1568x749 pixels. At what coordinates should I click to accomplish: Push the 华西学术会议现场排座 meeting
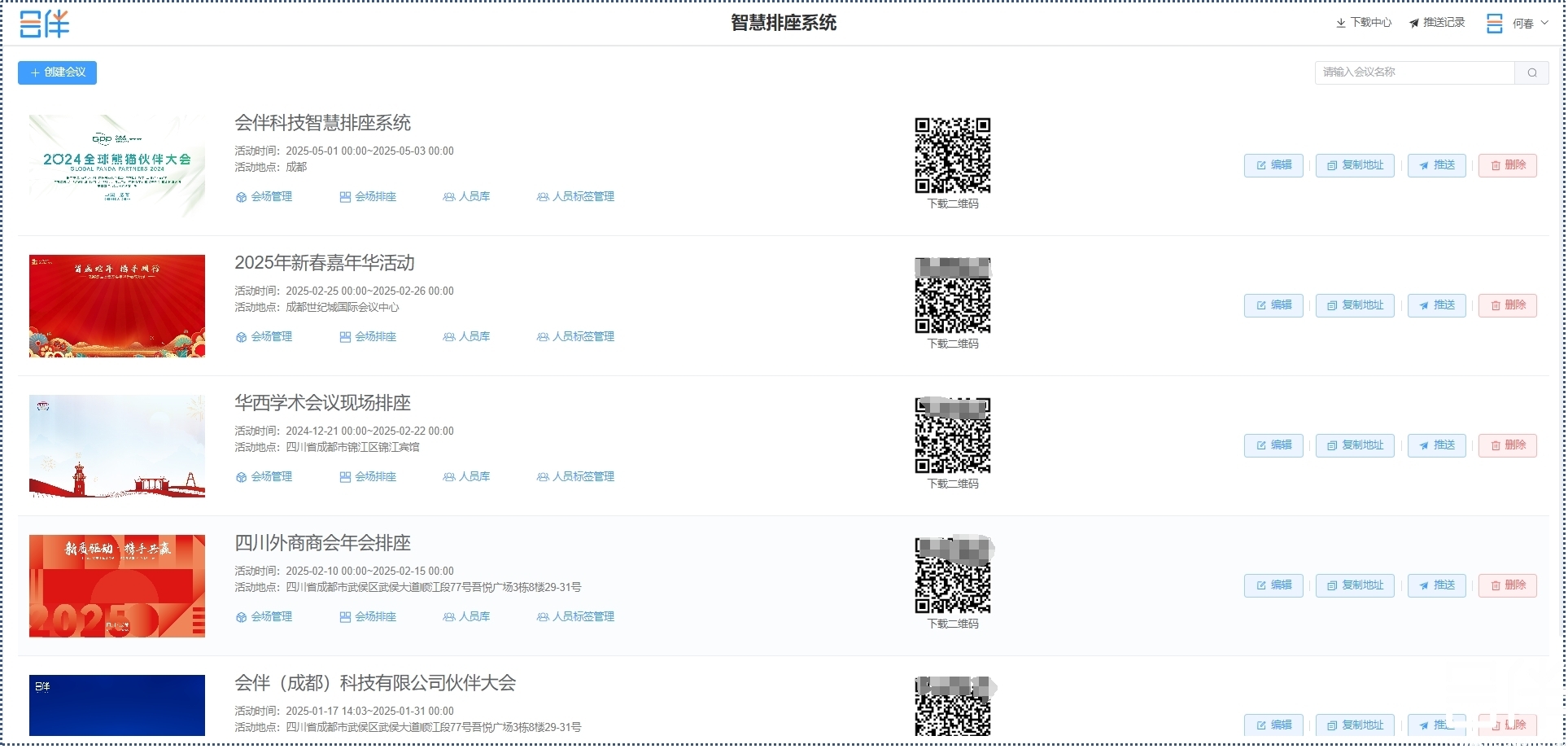tap(1437, 445)
